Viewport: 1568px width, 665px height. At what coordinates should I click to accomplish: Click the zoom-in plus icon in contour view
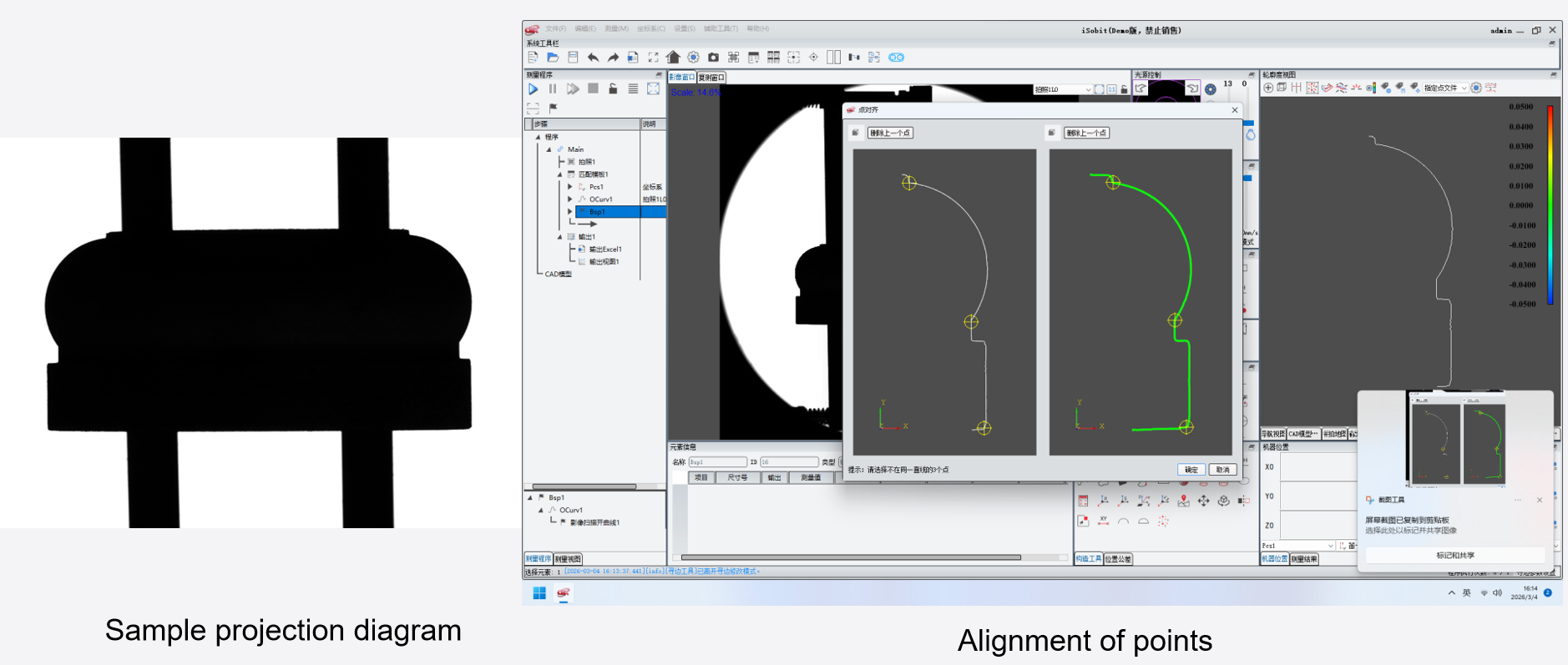pos(1268,88)
